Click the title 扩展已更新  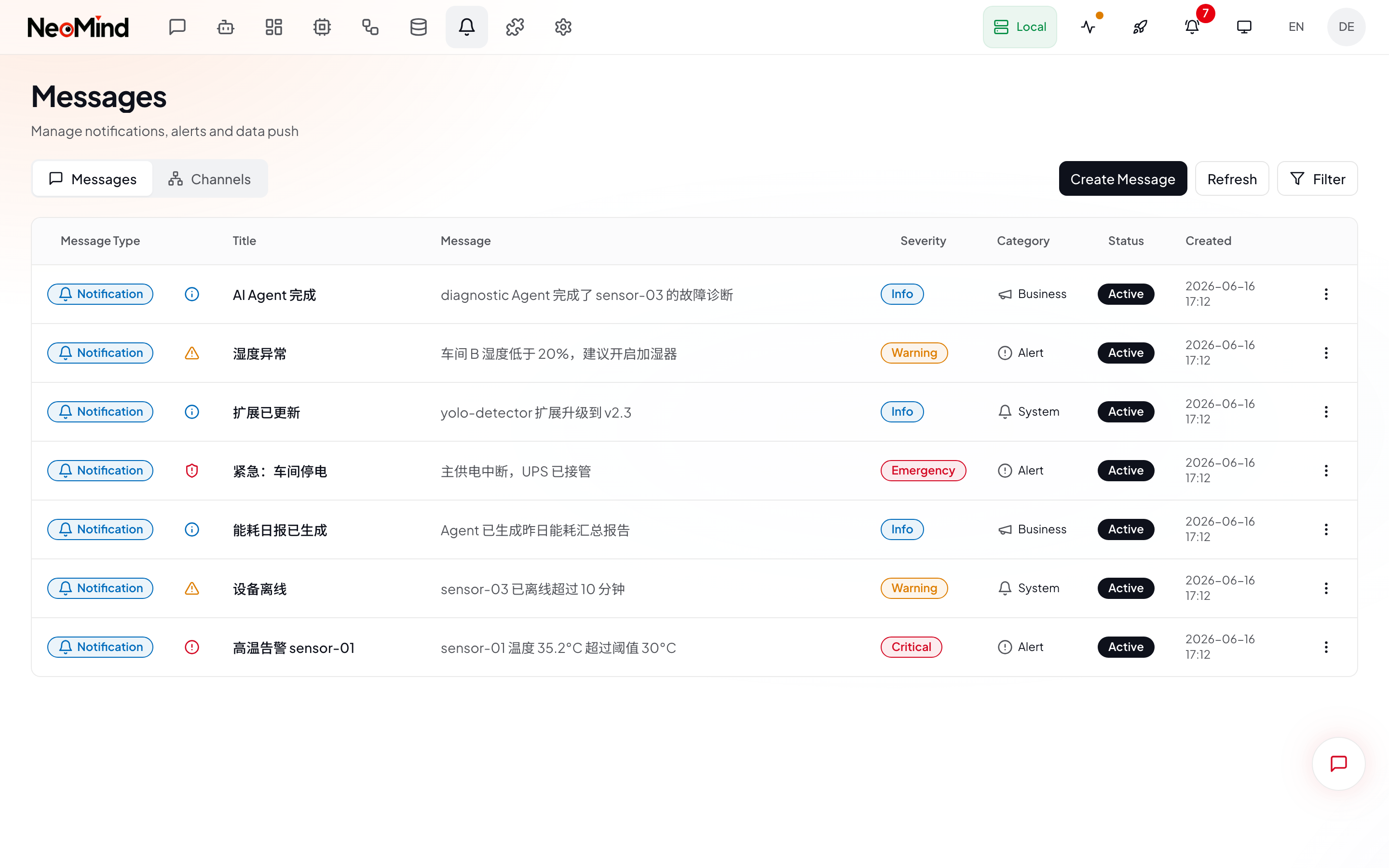(266, 412)
